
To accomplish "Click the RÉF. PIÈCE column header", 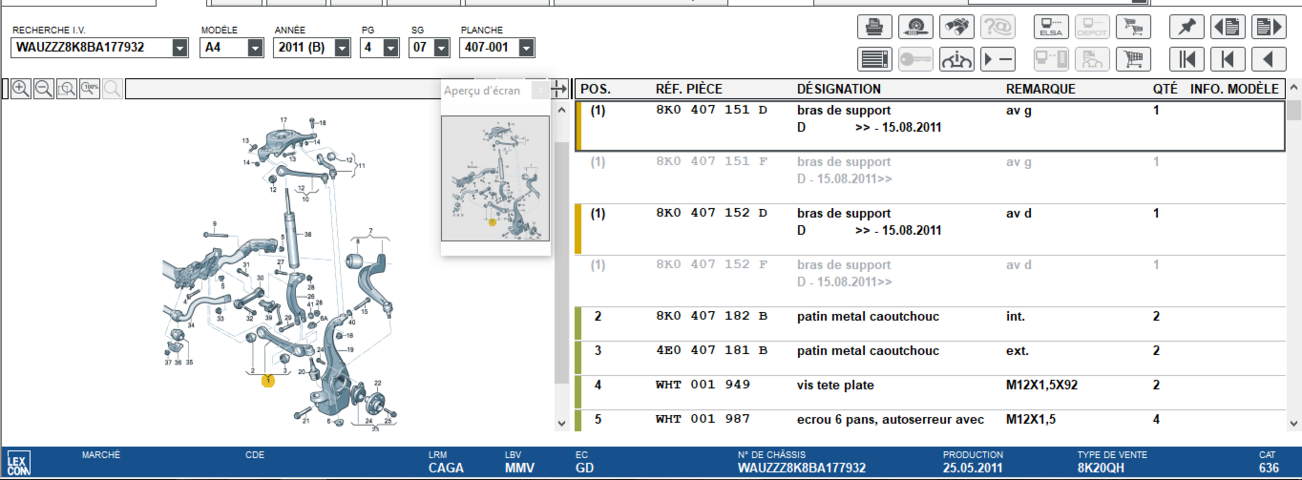I will point(689,89).
